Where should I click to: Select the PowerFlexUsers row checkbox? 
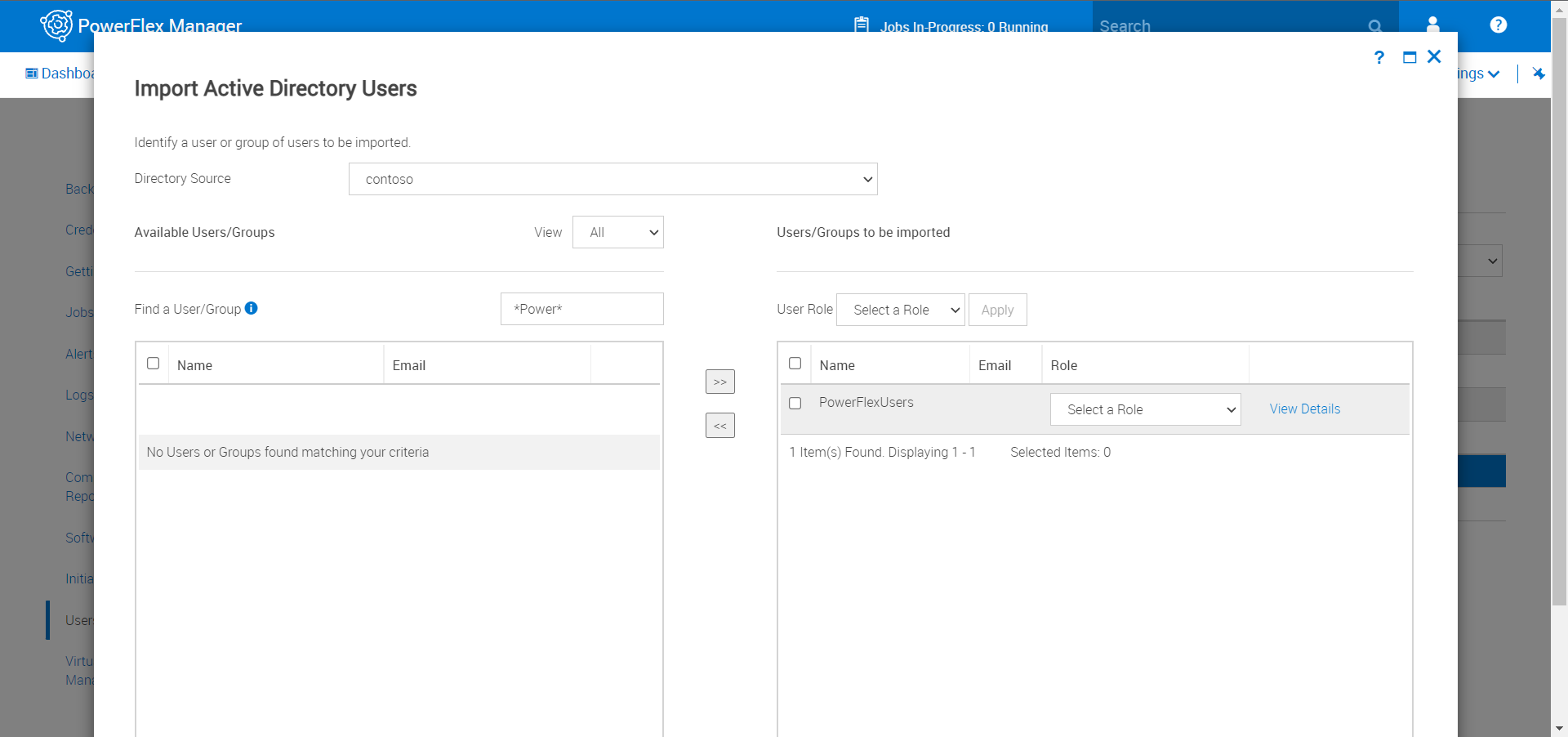coord(795,403)
